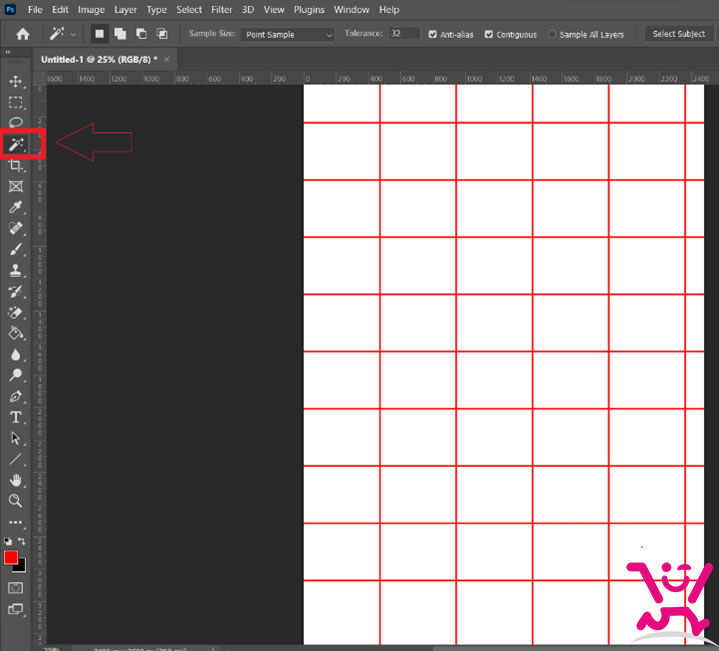The height and width of the screenshot is (651, 719).
Task: Swap foreground and background colors
Action: 22,541
